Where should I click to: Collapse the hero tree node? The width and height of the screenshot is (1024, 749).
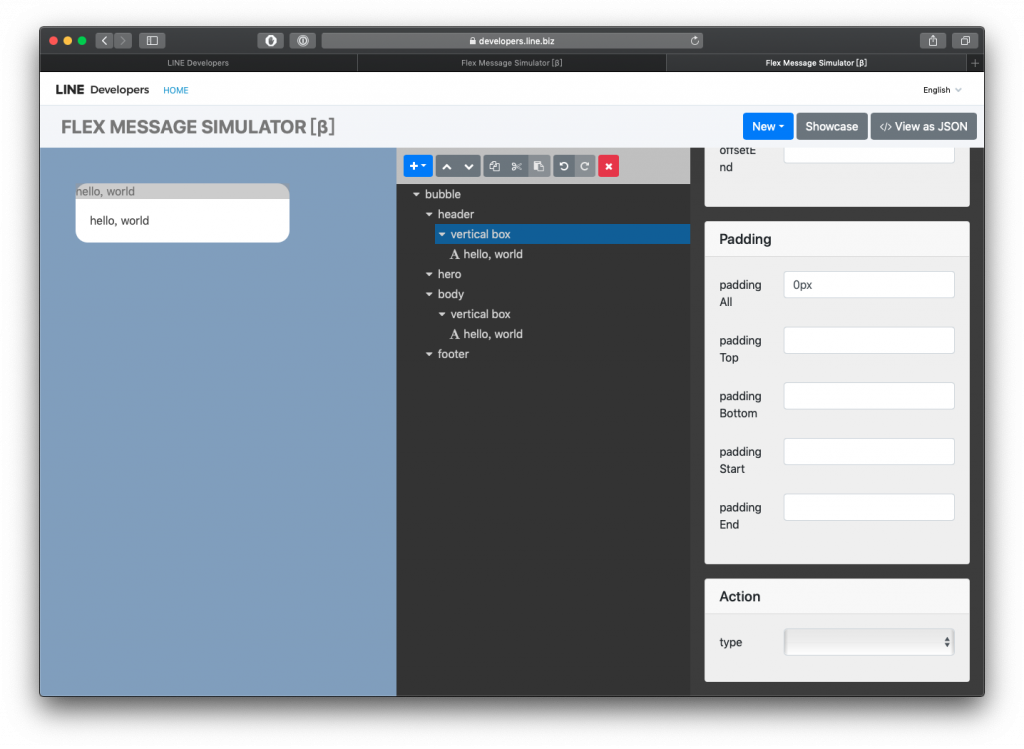click(x=429, y=274)
